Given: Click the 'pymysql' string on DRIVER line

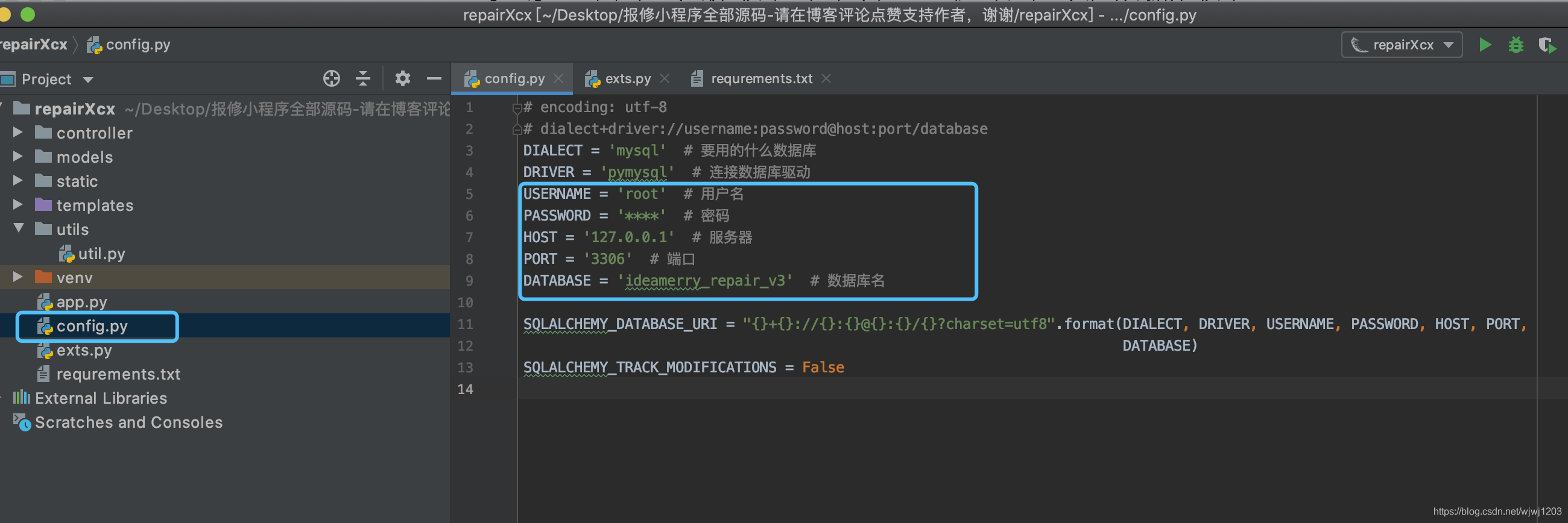Looking at the screenshot, I should point(637,173).
